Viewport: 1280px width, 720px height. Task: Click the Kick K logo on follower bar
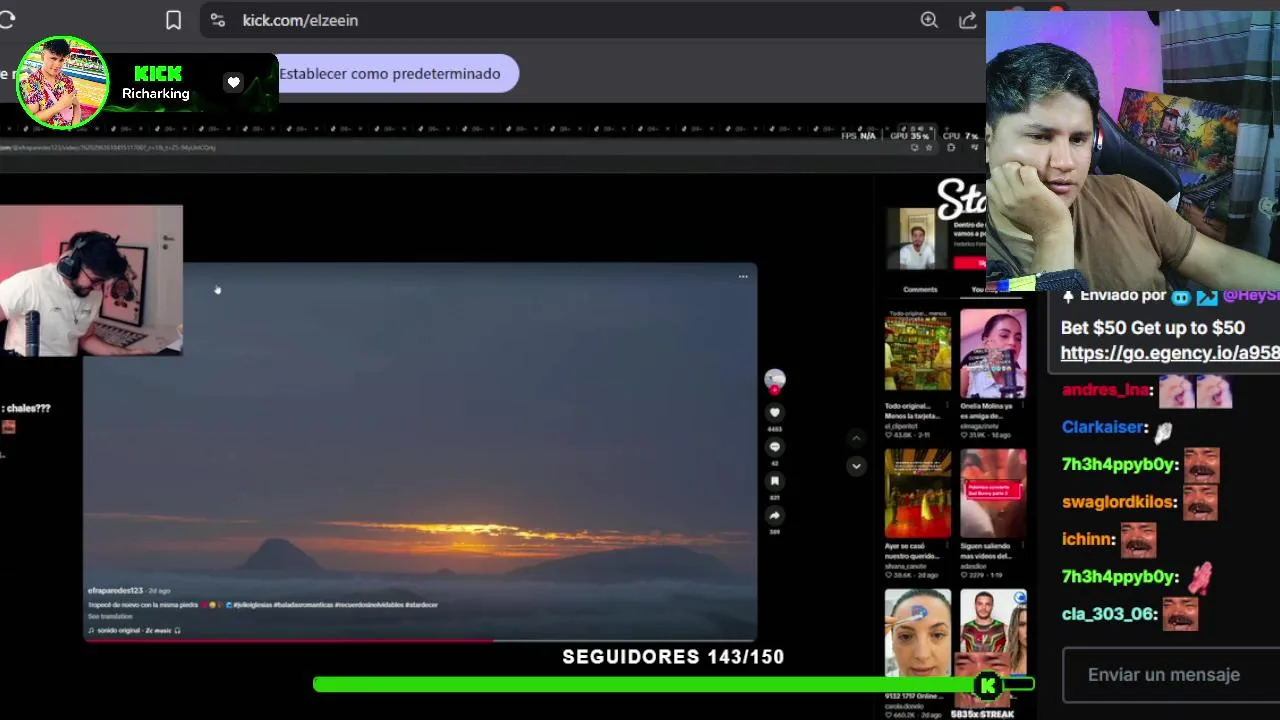tap(988, 685)
